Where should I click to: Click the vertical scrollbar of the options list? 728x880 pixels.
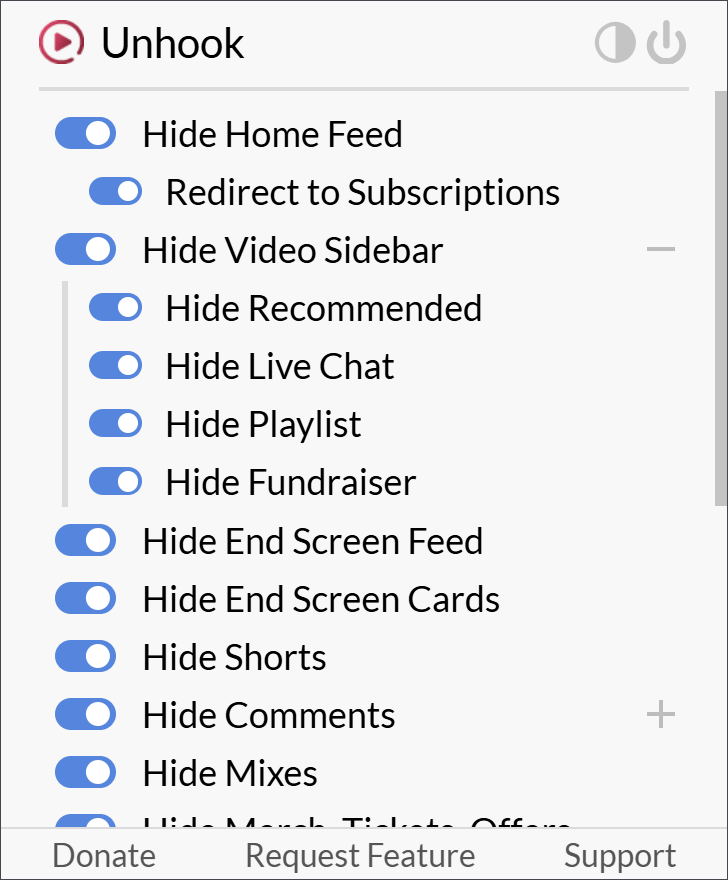point(720,300)
